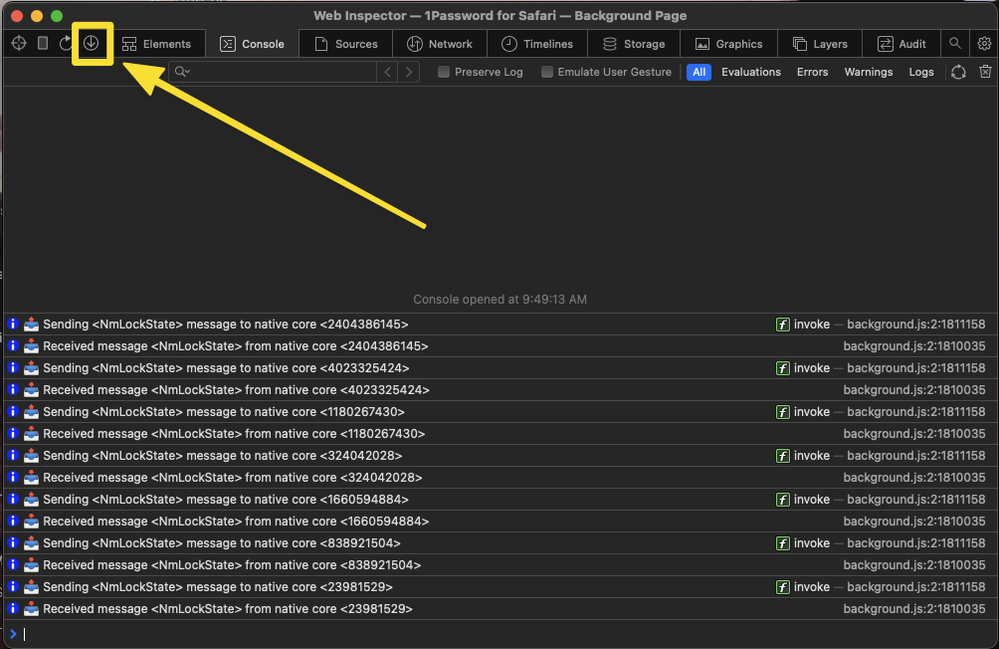Viewport: 999px width, 649px height.
Task: Open the Inspector settings gear icon
Action: pyautogui.click(x=984, y=43)
